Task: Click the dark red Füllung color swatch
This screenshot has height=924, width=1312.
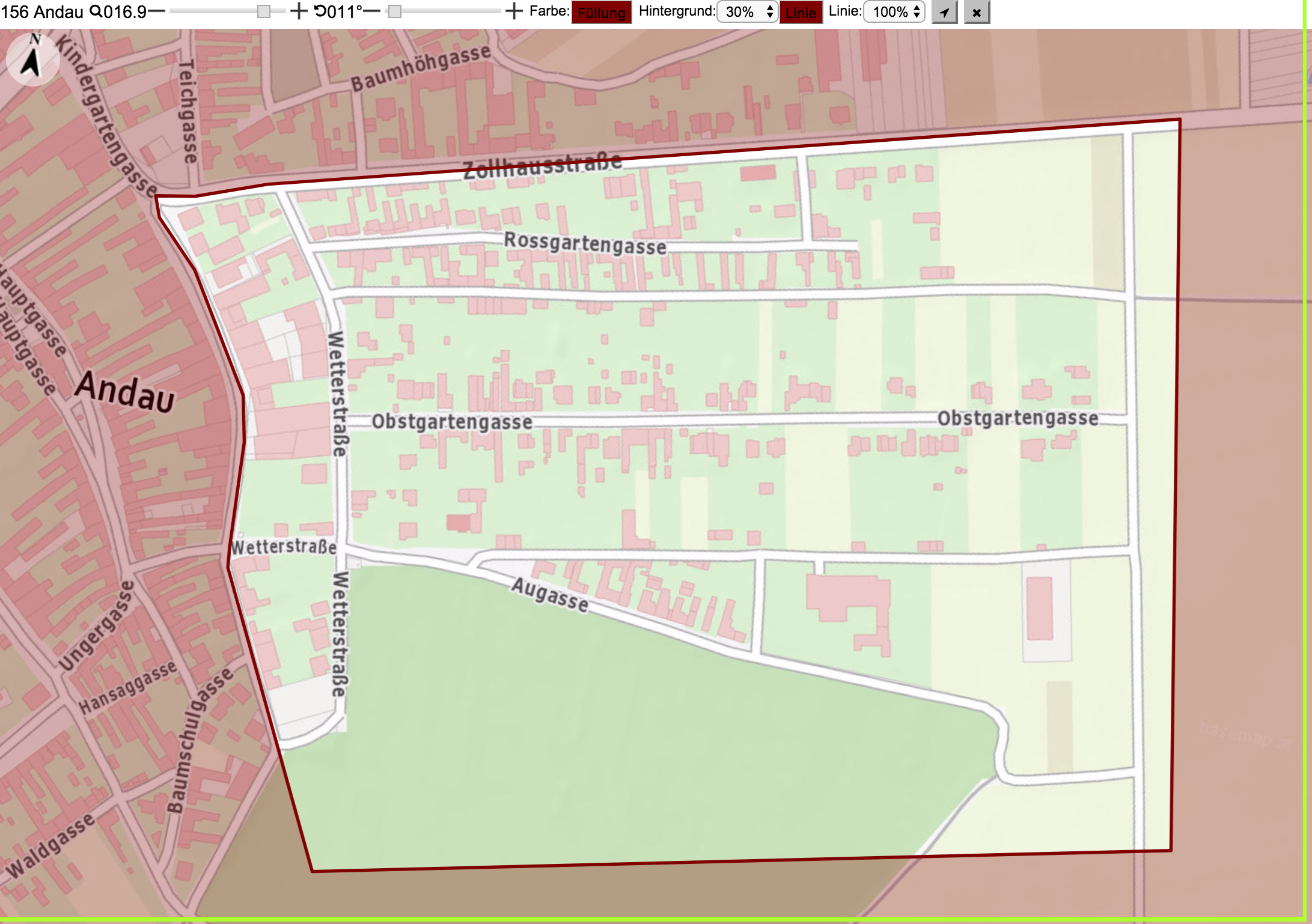Action: (602, 12)
